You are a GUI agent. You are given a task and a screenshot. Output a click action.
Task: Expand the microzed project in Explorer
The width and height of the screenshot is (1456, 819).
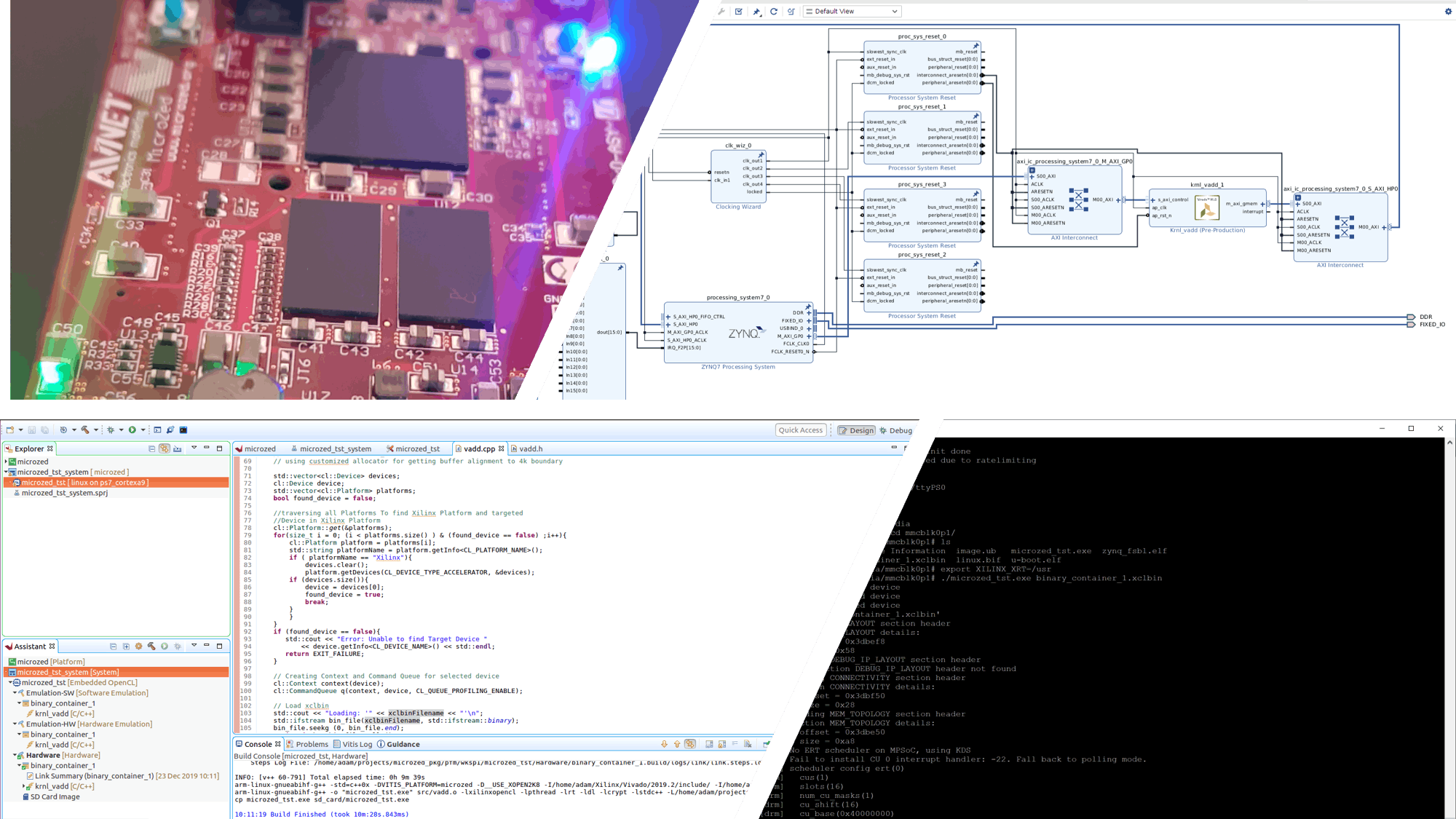pos(6,462)
